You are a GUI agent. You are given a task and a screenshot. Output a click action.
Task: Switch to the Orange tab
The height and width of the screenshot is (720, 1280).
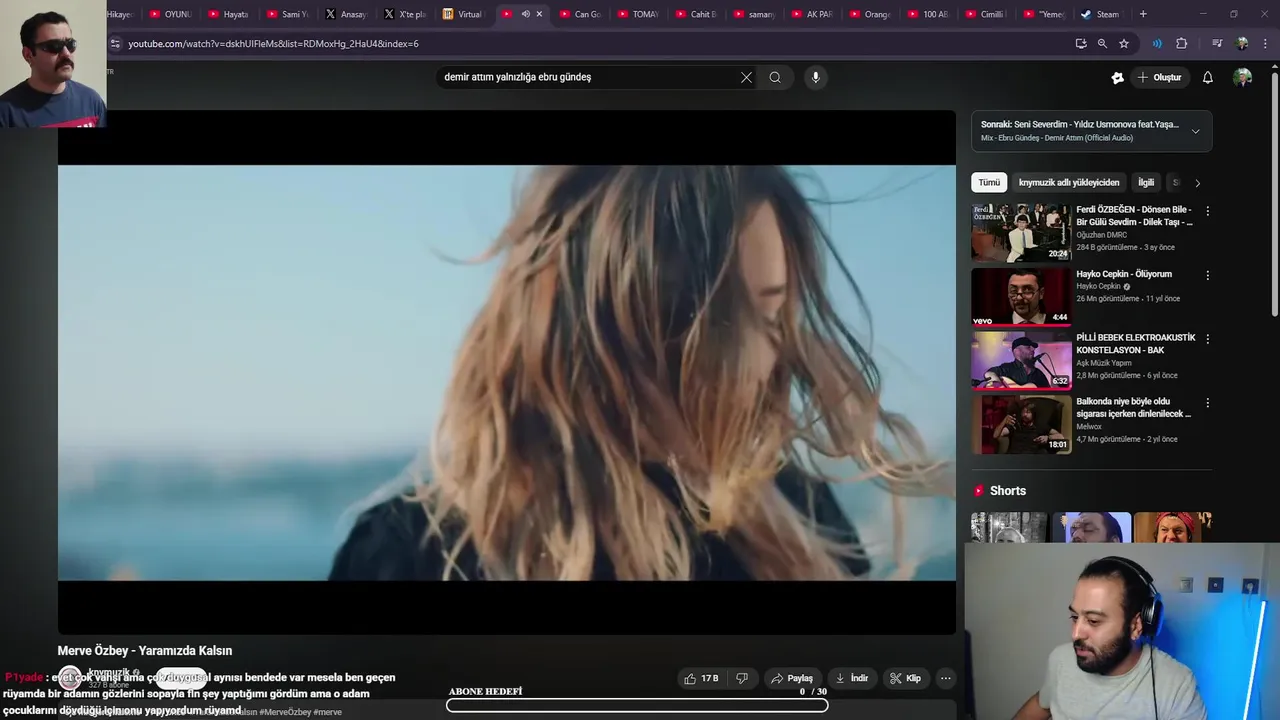(870, 14)
